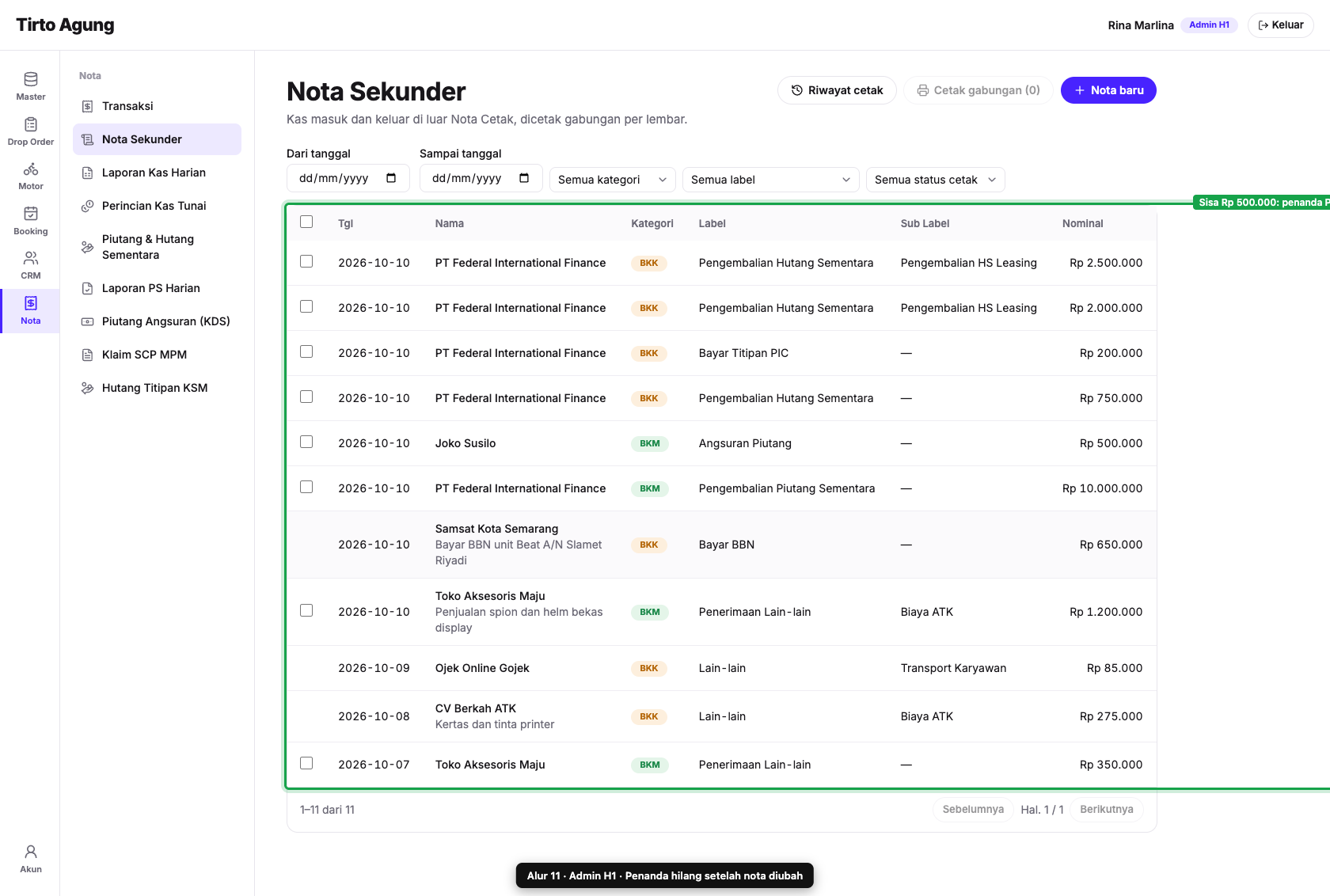Open Drop Order in sidebar
The width and height of the screenshot is (1330, 896).
click(x=31, y=131)
